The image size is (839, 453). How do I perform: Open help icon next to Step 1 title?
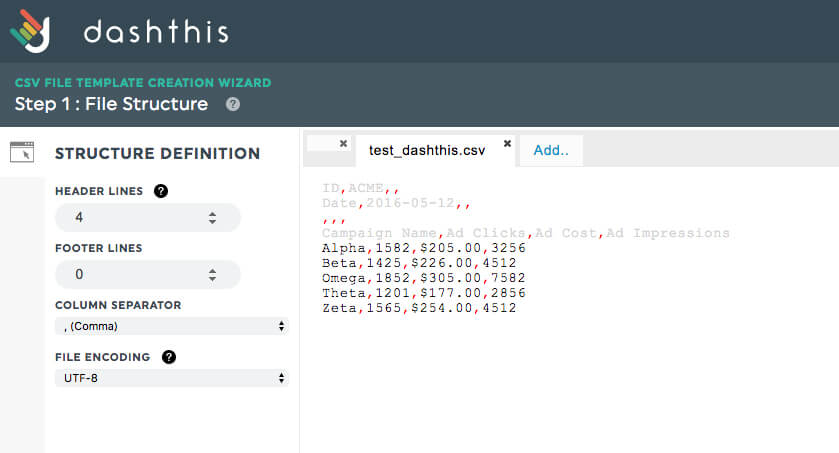point(233,104)
